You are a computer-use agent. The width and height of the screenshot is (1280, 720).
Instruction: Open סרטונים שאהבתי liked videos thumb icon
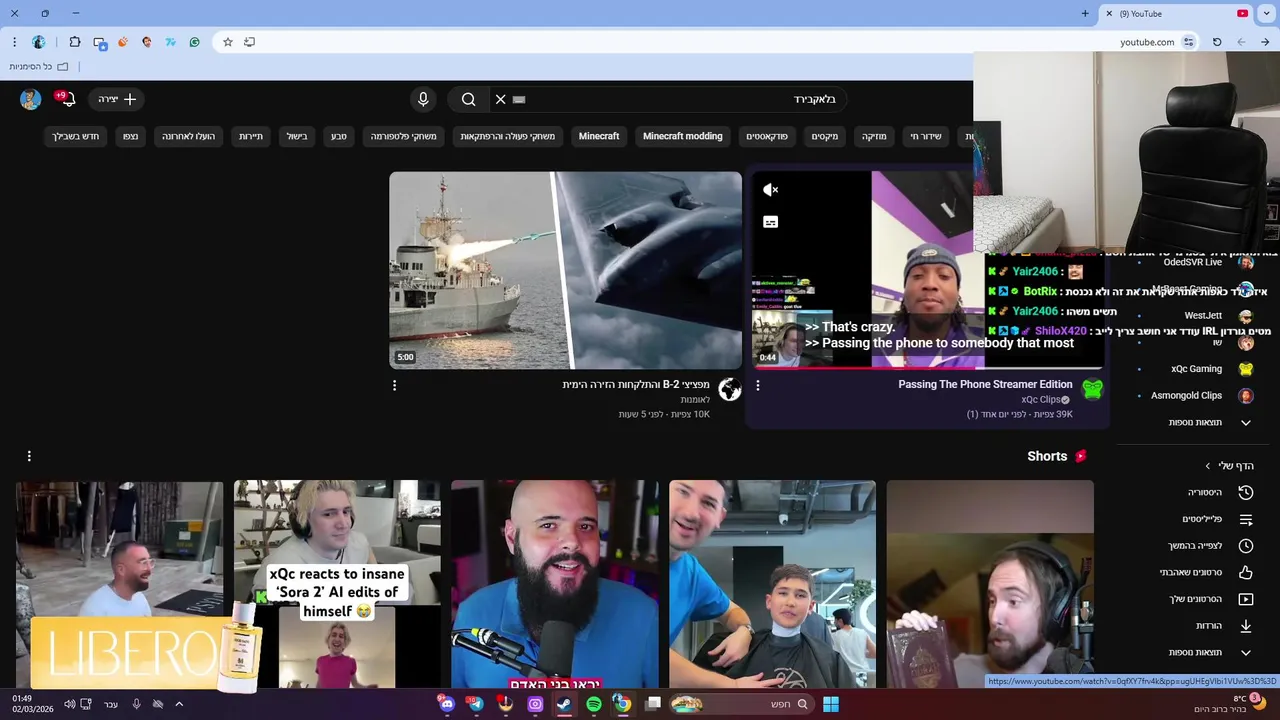click(x=1246, y=572)
